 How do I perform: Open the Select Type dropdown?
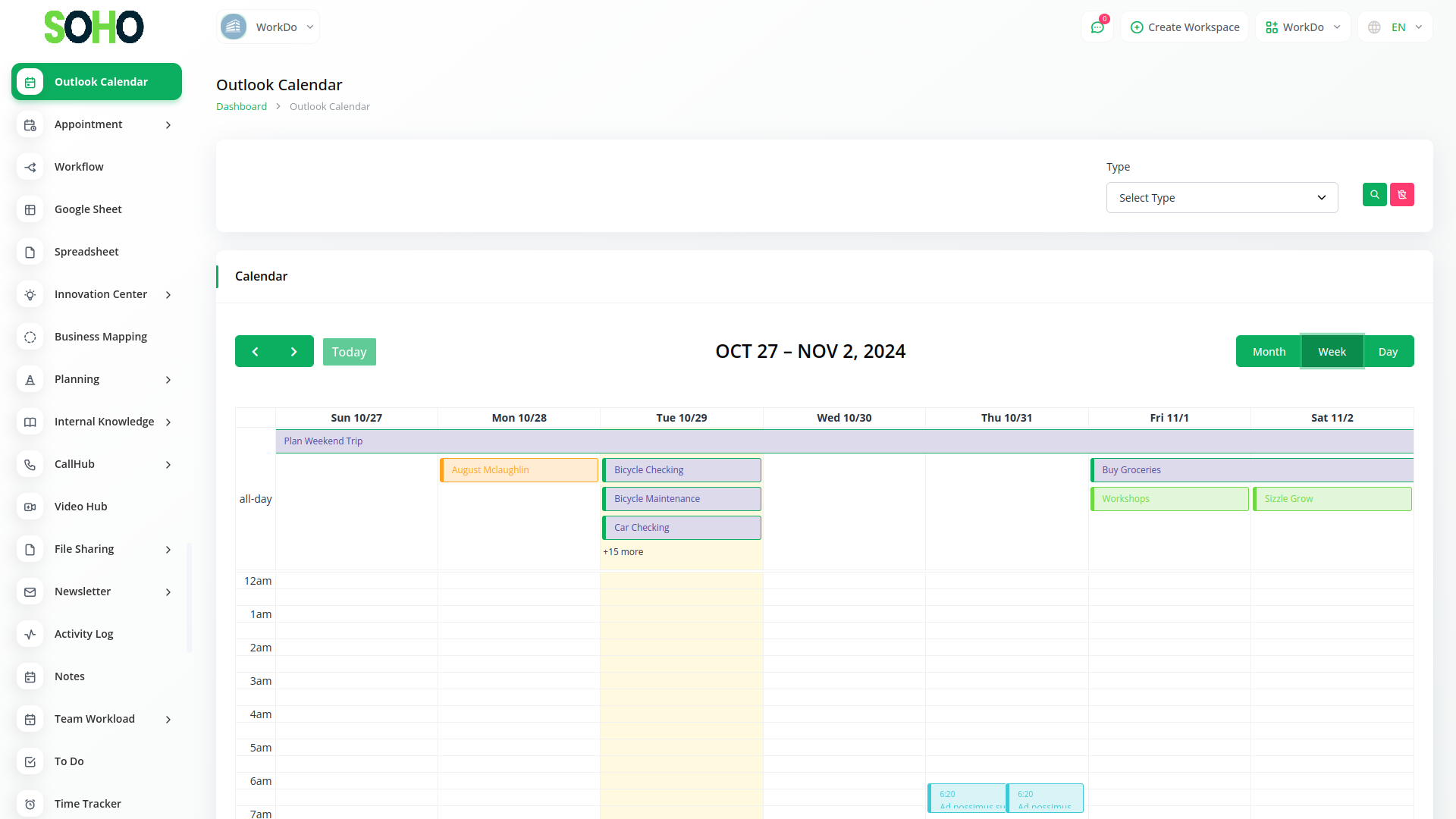(x=1222, y=198)
